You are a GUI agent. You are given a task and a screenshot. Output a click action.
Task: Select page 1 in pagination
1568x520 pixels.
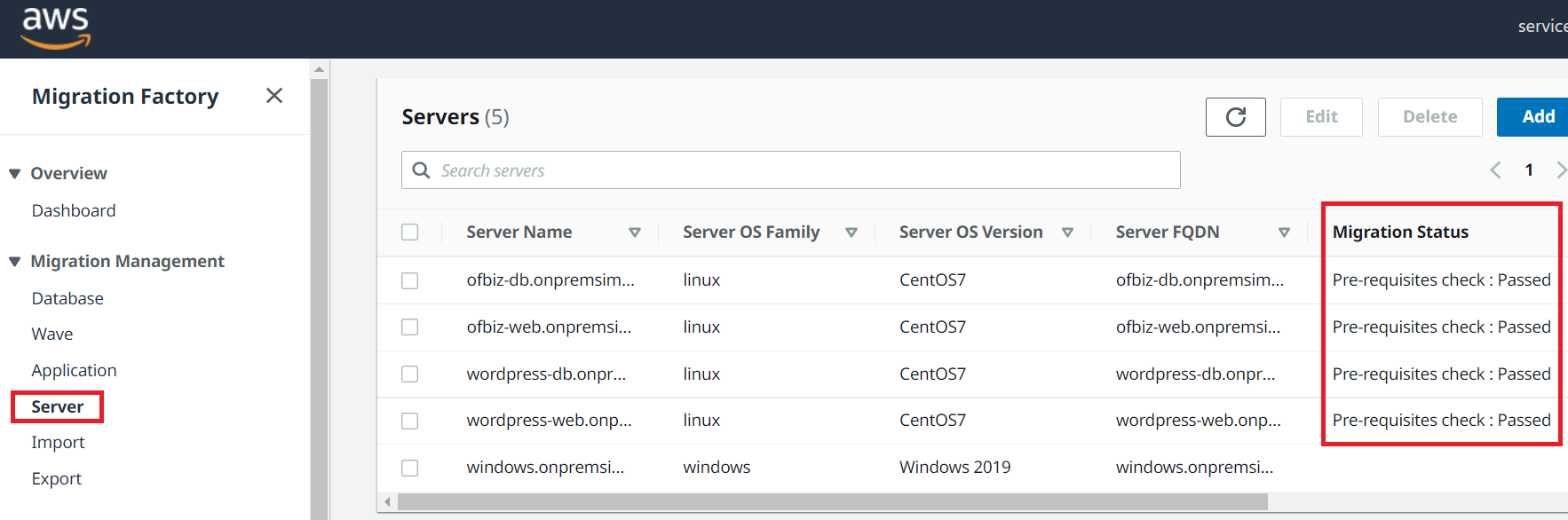click(1529, 170)
